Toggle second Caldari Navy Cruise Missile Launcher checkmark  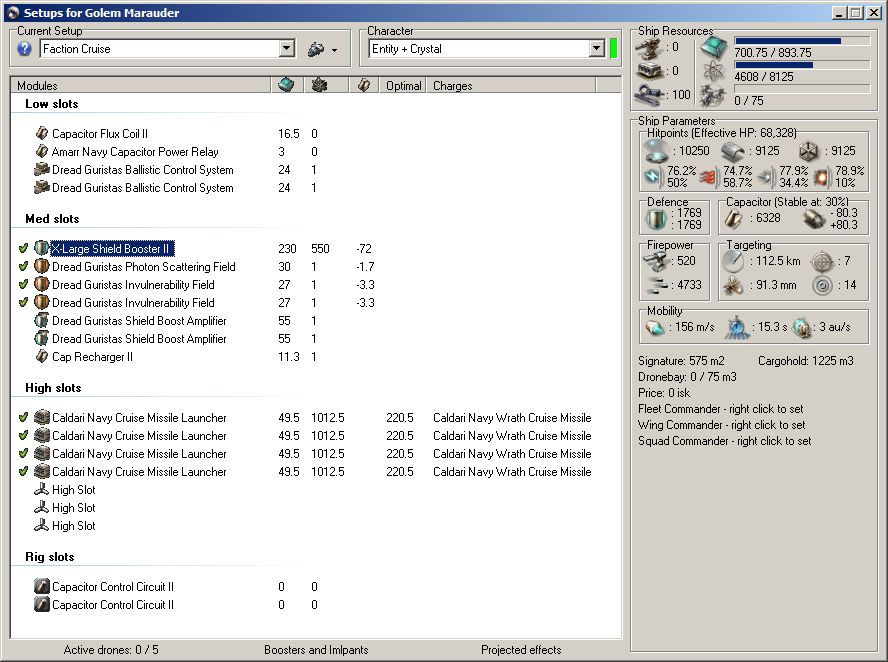23,435
